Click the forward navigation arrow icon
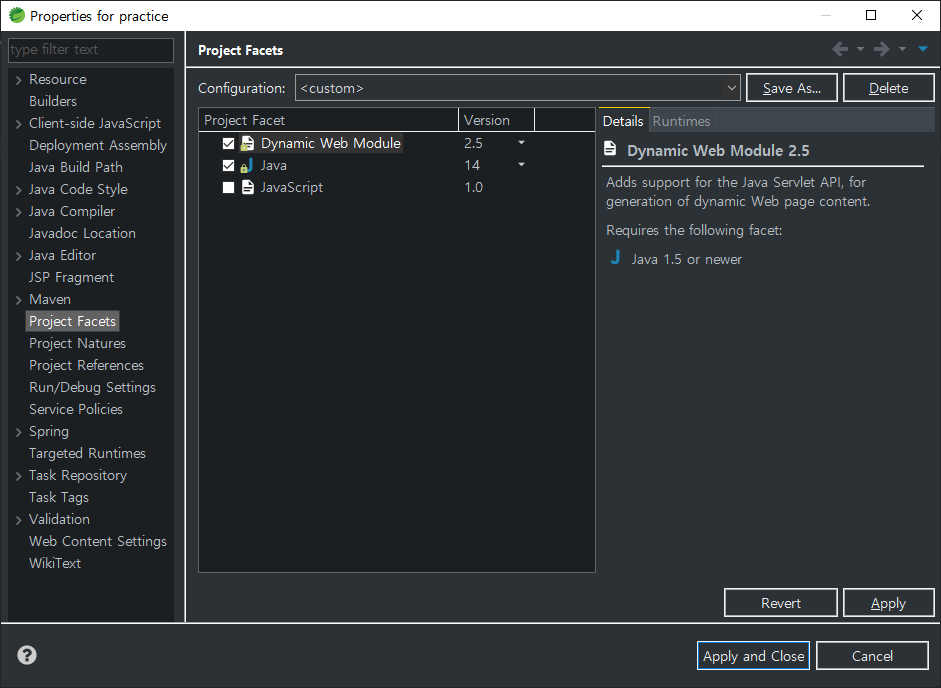 [x=882, y=49]
